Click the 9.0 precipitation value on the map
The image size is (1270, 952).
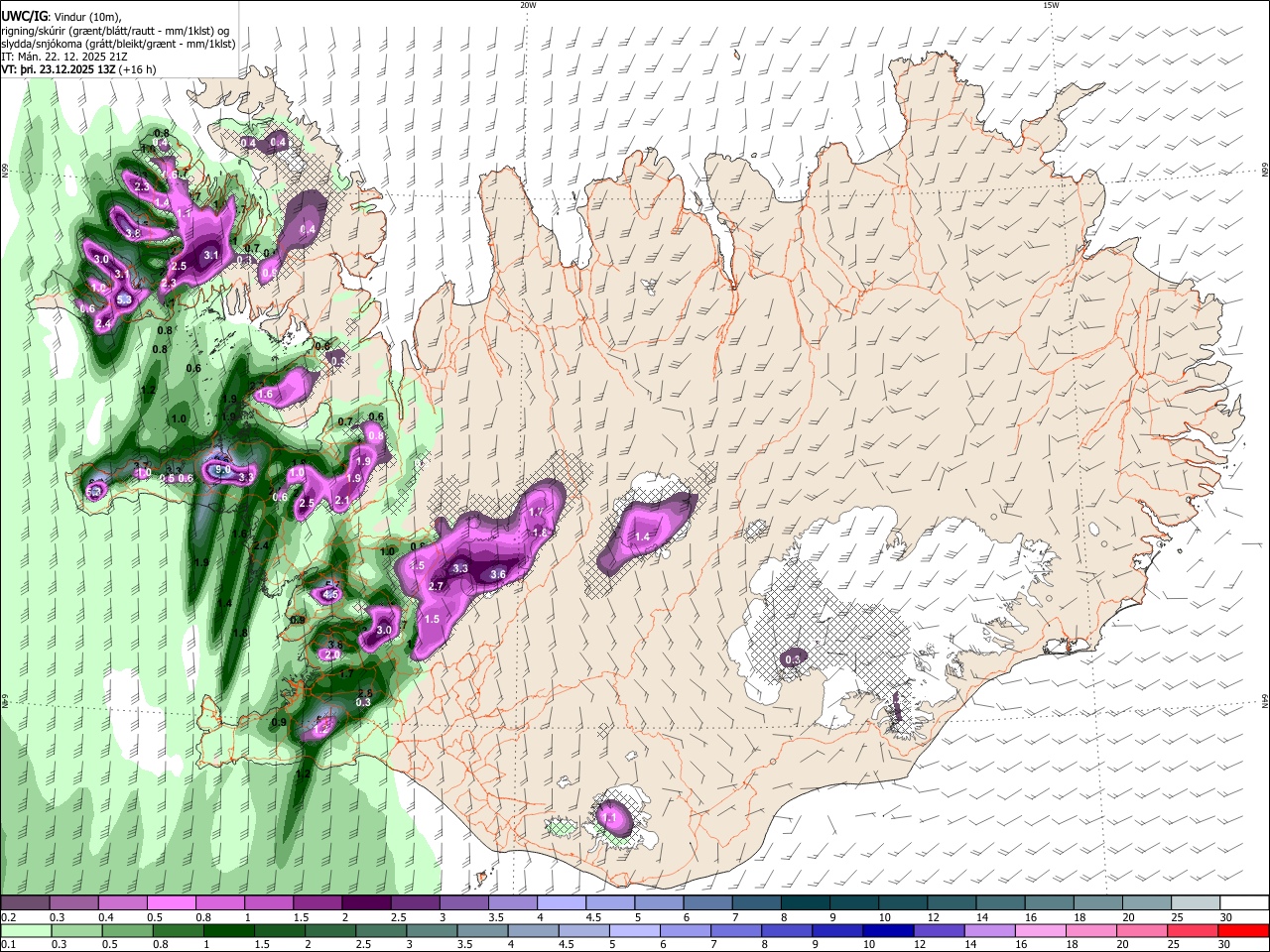223,469
